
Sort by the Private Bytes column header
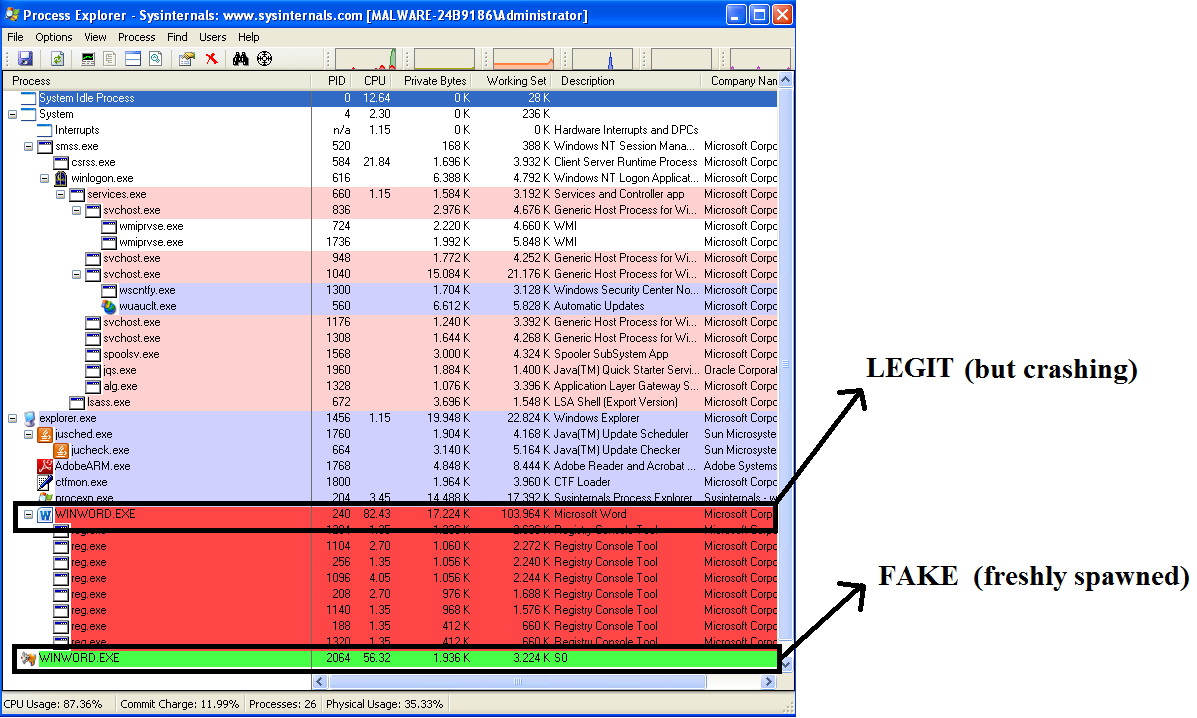[434, 81]
